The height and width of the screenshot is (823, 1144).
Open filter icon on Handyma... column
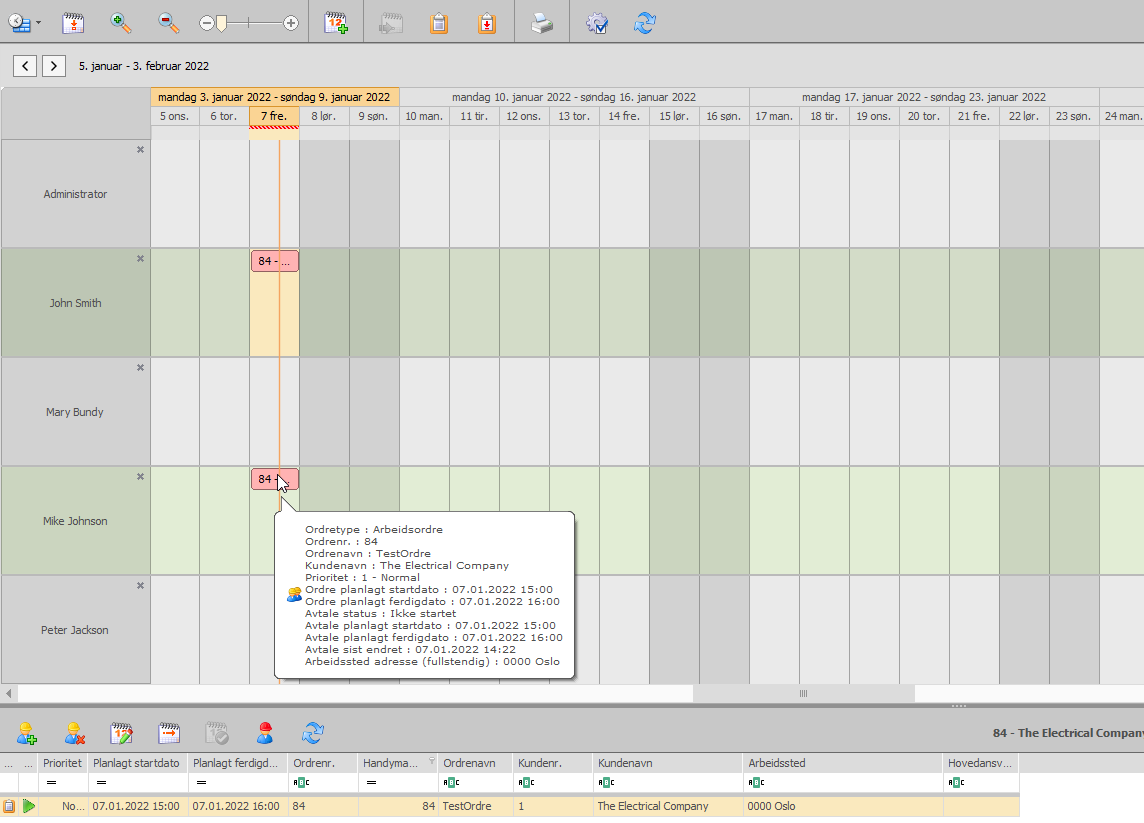point(432,761)
